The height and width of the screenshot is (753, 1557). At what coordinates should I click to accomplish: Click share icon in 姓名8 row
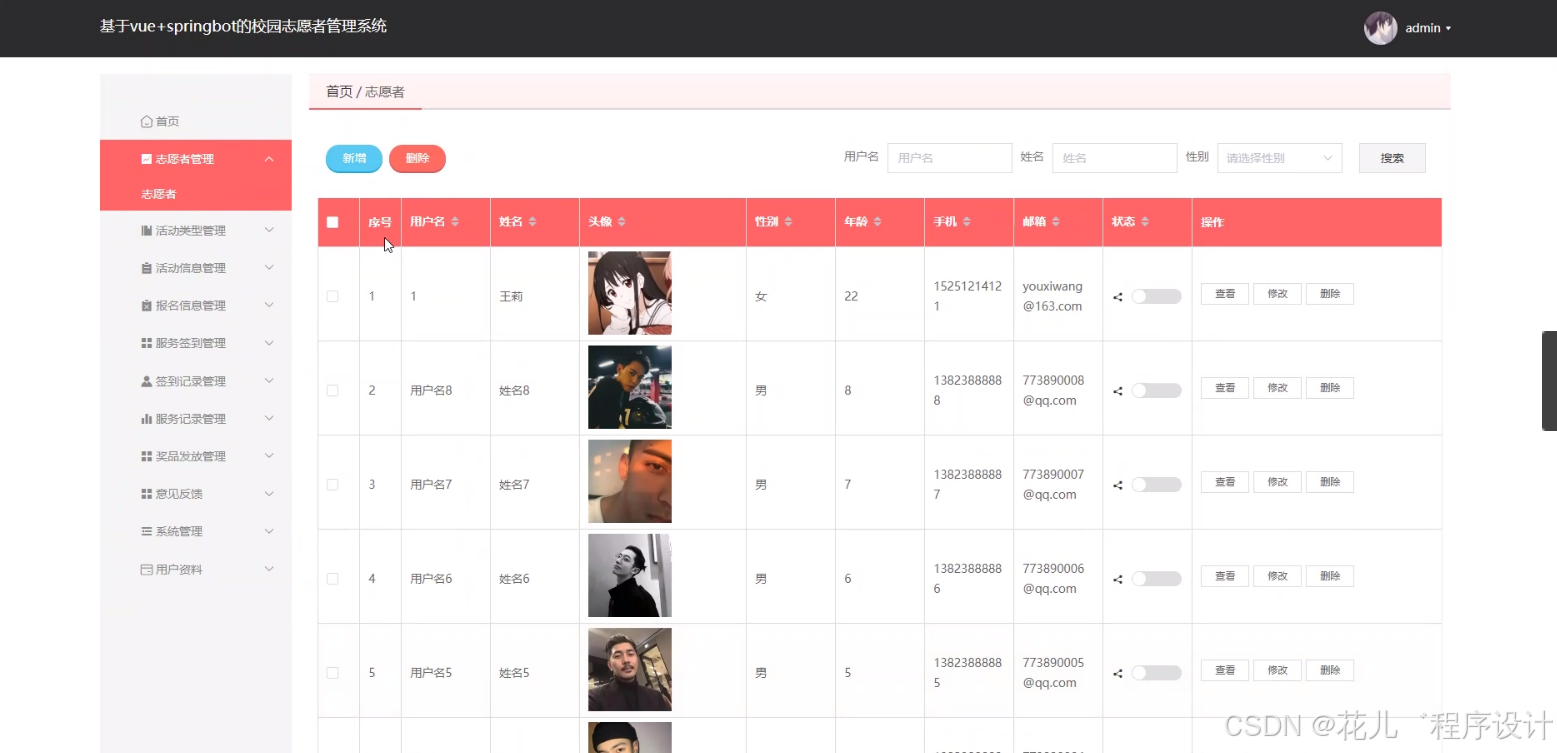click(1118, 391)
